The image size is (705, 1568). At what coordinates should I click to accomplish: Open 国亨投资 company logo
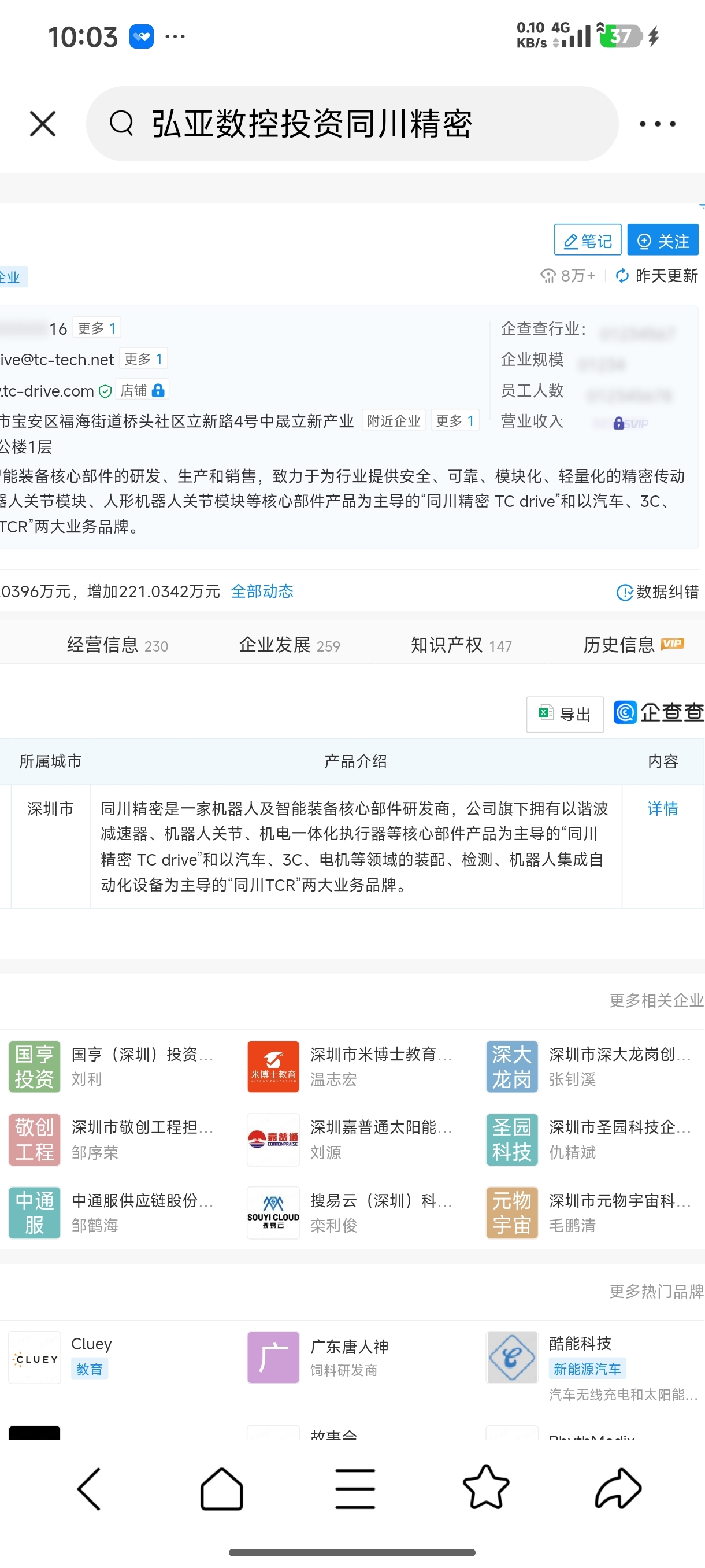(x=35, y=1066)
